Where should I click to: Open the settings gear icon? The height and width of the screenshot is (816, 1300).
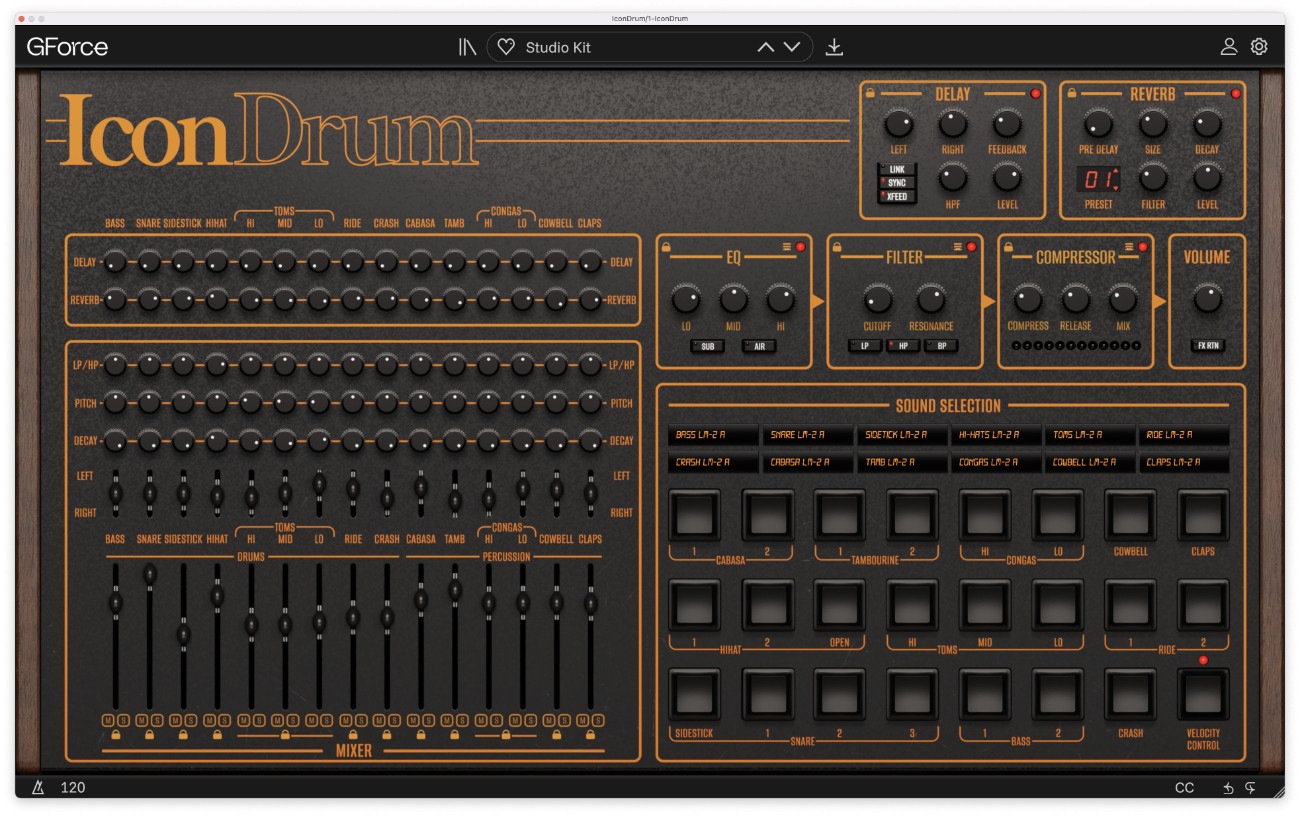click(1259, 47)
